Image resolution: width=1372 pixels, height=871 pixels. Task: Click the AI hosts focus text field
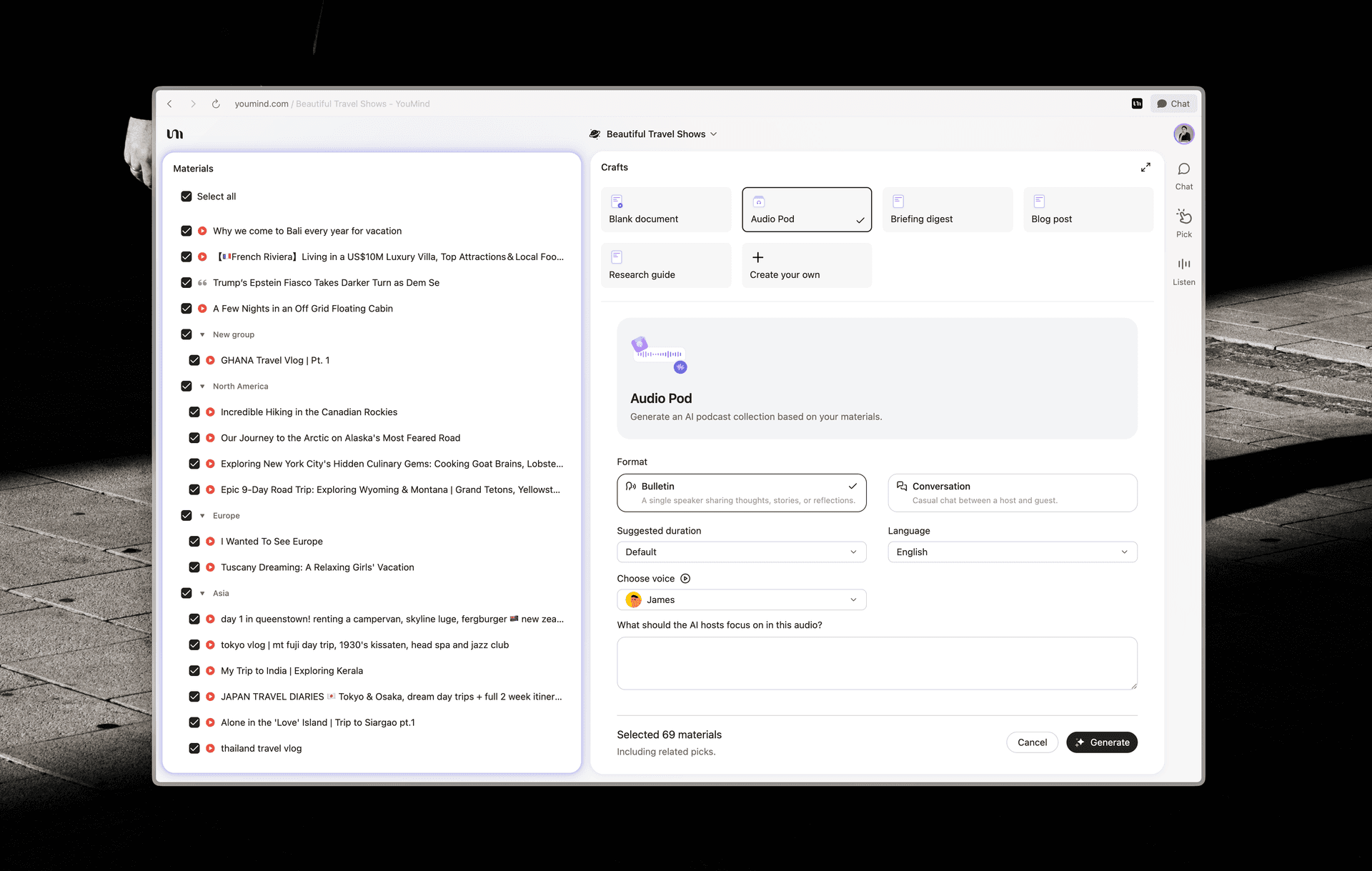pyautogui.click(x=876, y=664)
